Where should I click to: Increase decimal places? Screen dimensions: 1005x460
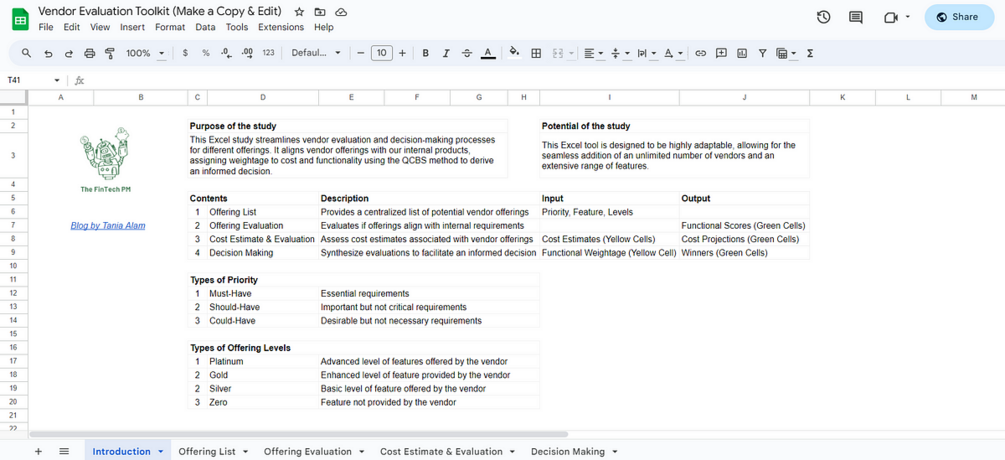pyautogui.click(x=247, y=53)
